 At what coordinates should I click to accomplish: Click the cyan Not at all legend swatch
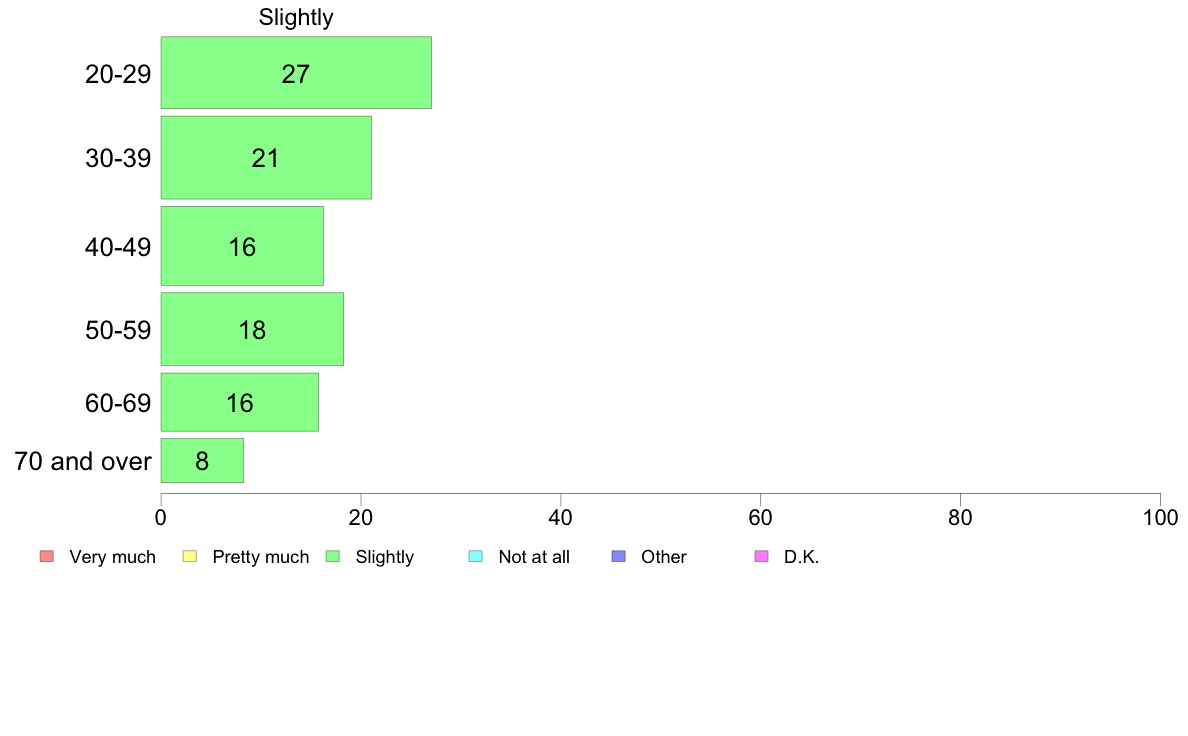coord(476,556)
